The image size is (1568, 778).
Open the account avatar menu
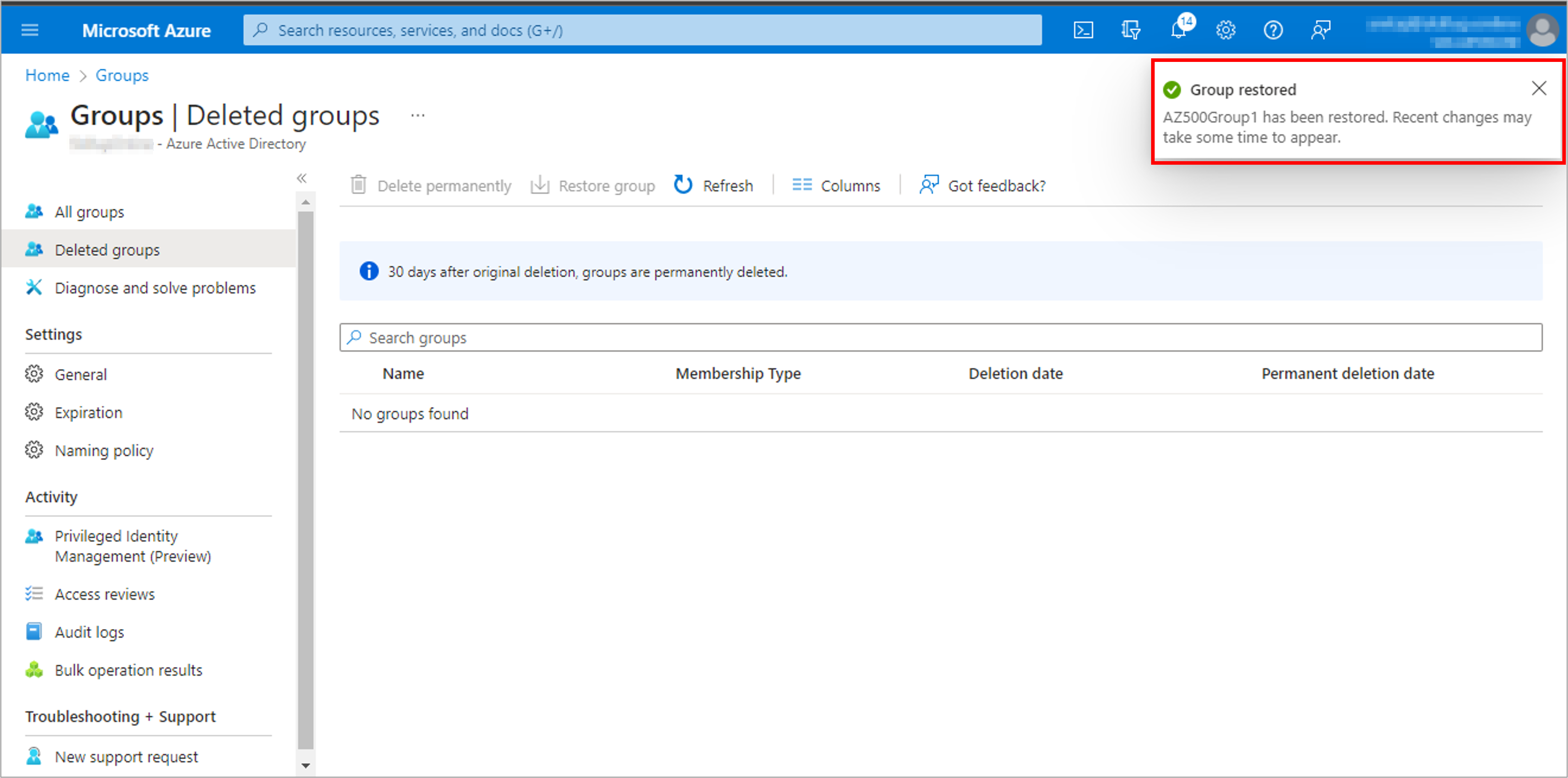click(1542, 30)
